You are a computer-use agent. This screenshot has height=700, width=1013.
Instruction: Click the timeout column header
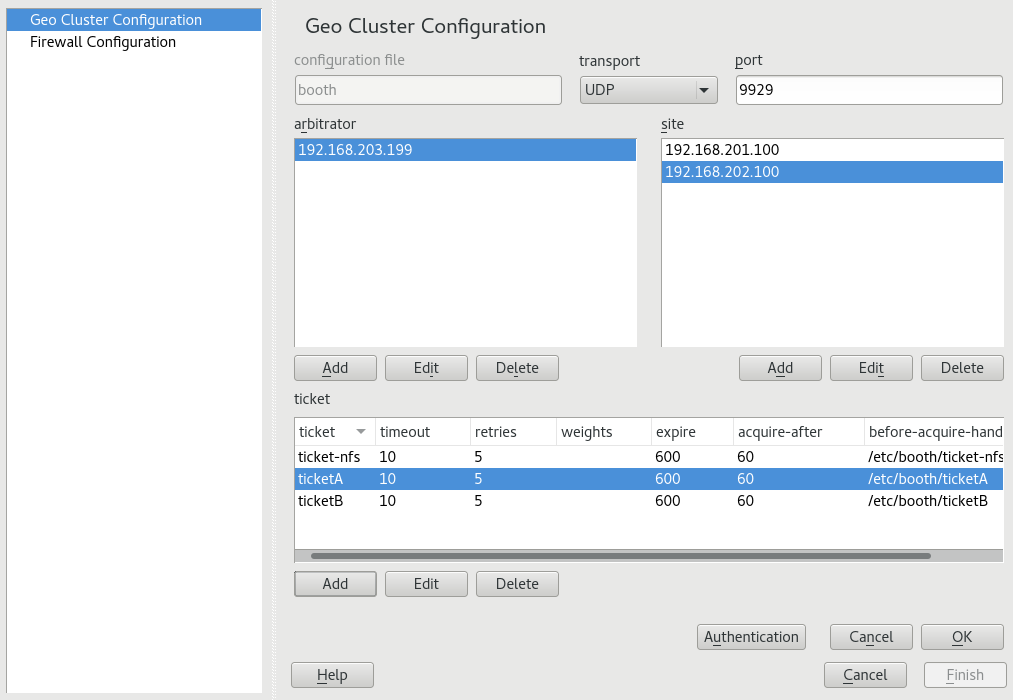(421, 432)
